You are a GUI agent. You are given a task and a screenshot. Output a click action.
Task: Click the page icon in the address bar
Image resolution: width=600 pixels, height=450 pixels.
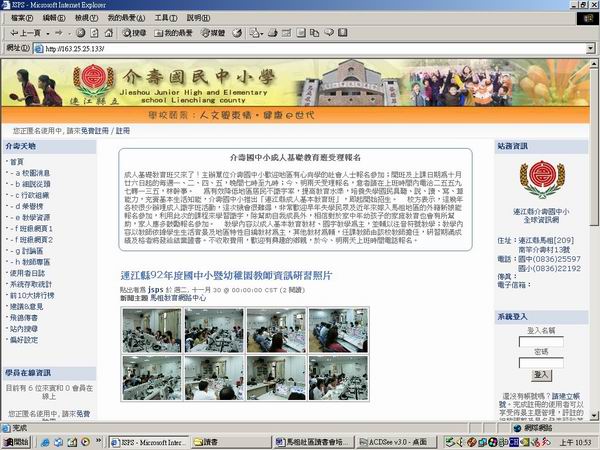pos(39,49)
